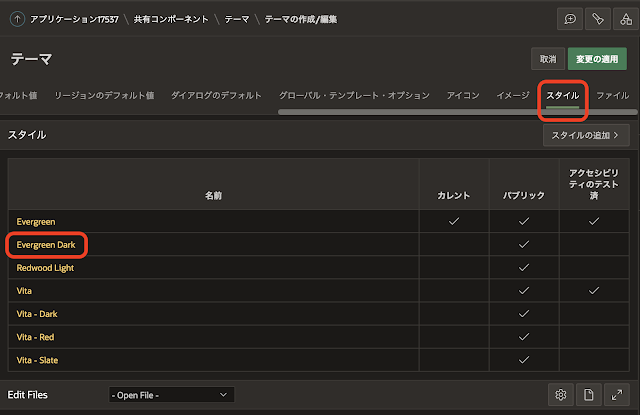Click Evergreen Dark's パブリック checkmark

click(x=524, y=244)
